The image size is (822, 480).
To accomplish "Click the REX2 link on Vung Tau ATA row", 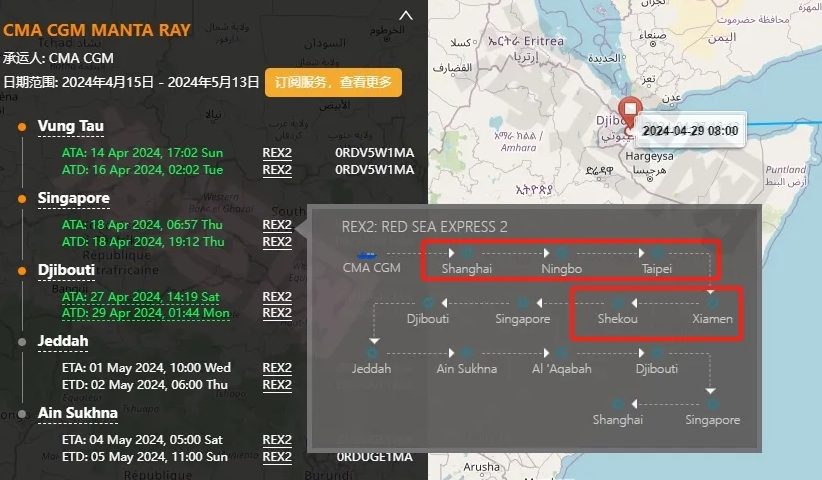I will [277, 153].
